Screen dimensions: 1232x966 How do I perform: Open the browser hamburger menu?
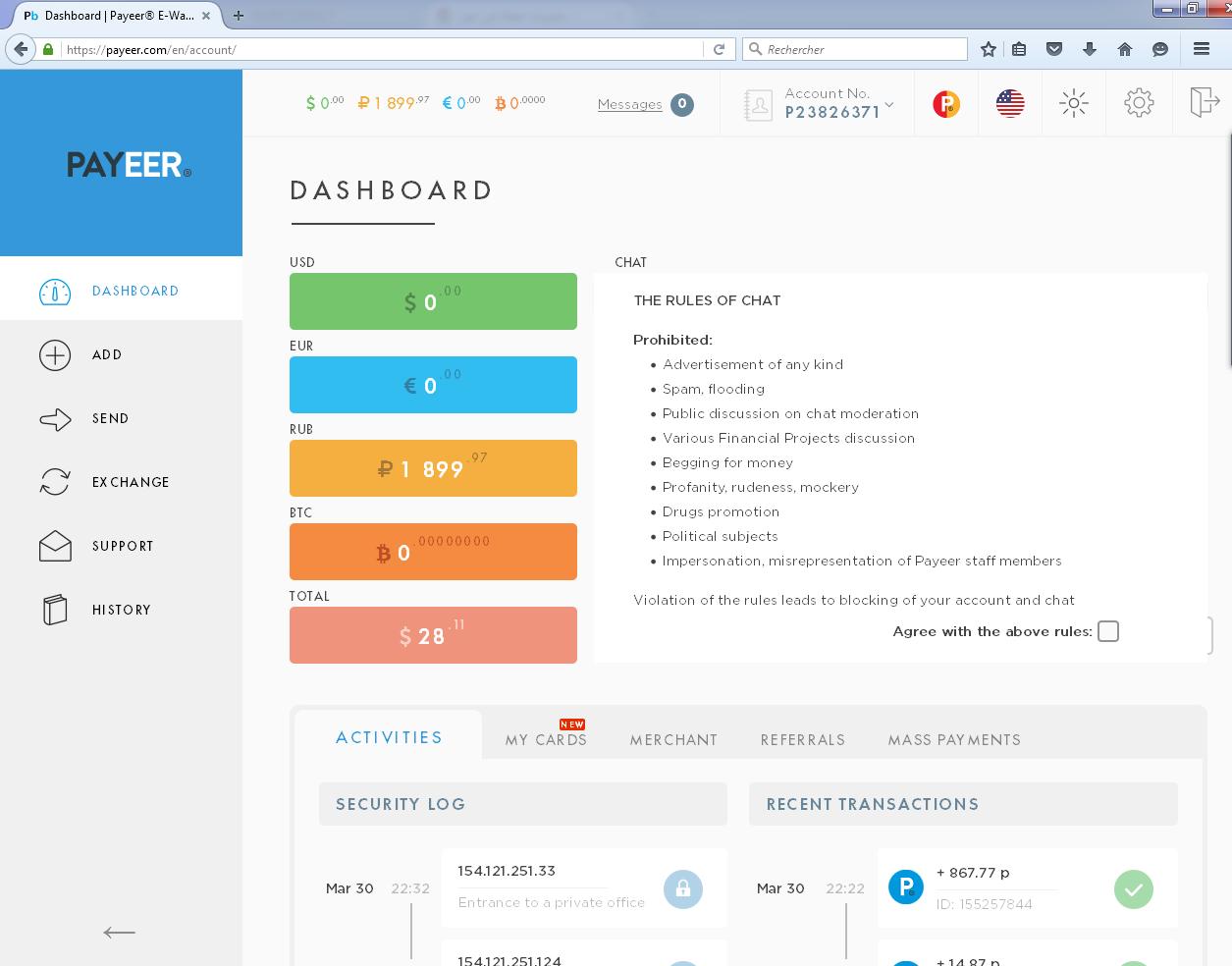pos(1202,49)
